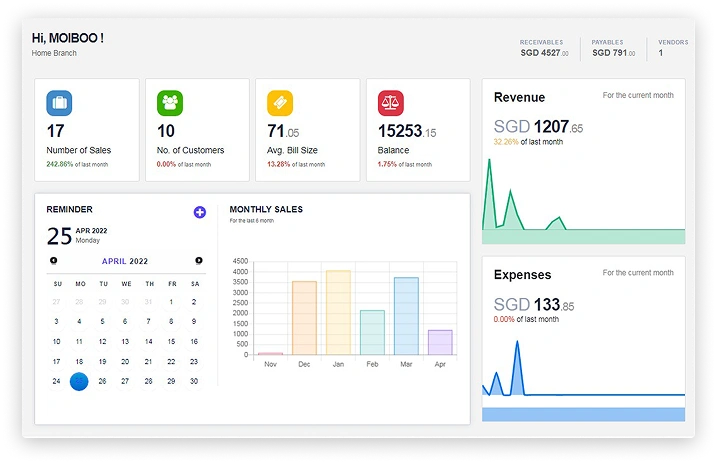
Task: Click the blue expenses area chart
Action: pyautogui.click(x=583, y=380)
